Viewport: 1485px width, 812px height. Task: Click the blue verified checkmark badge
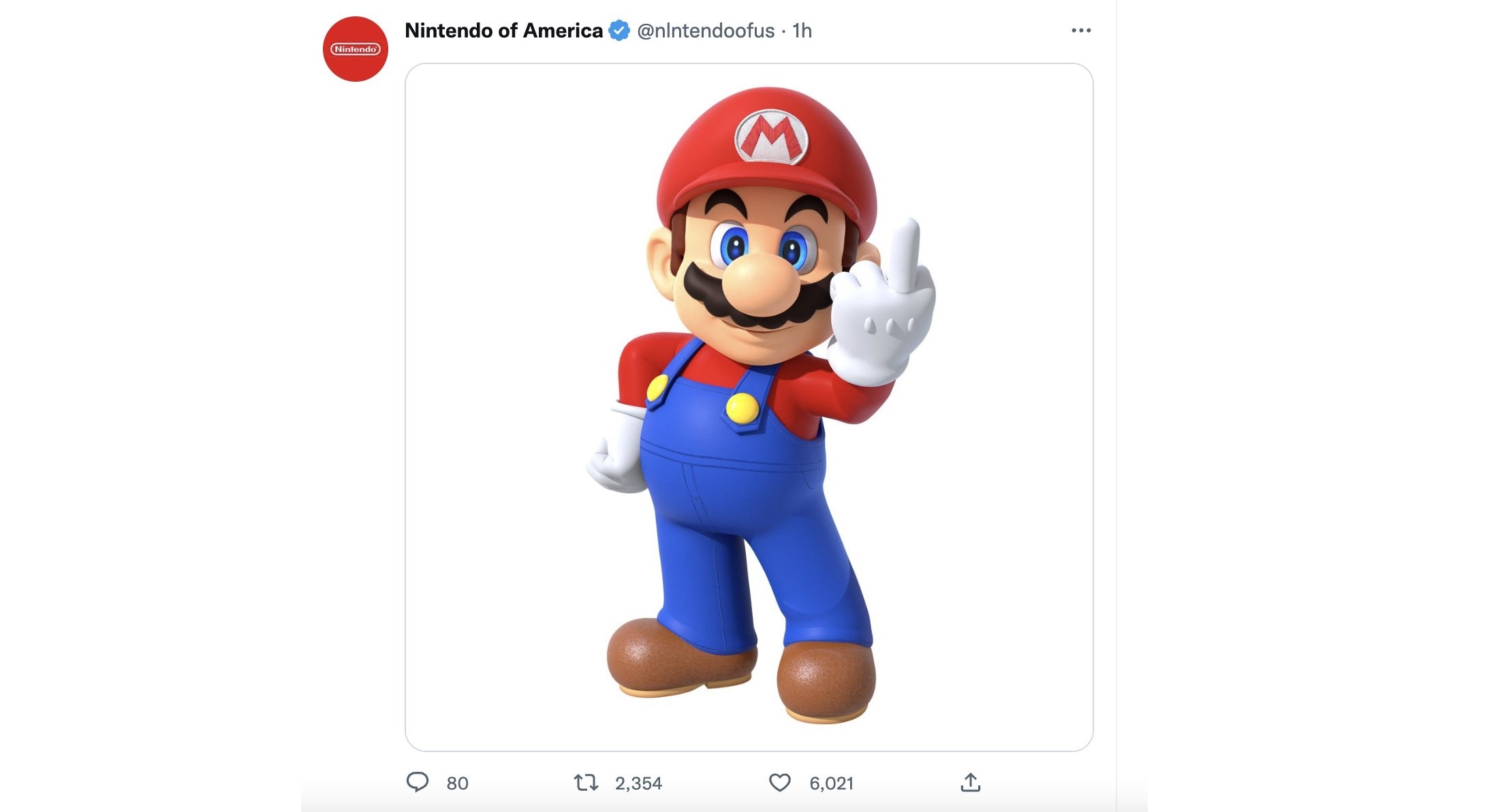pos(619,31)
